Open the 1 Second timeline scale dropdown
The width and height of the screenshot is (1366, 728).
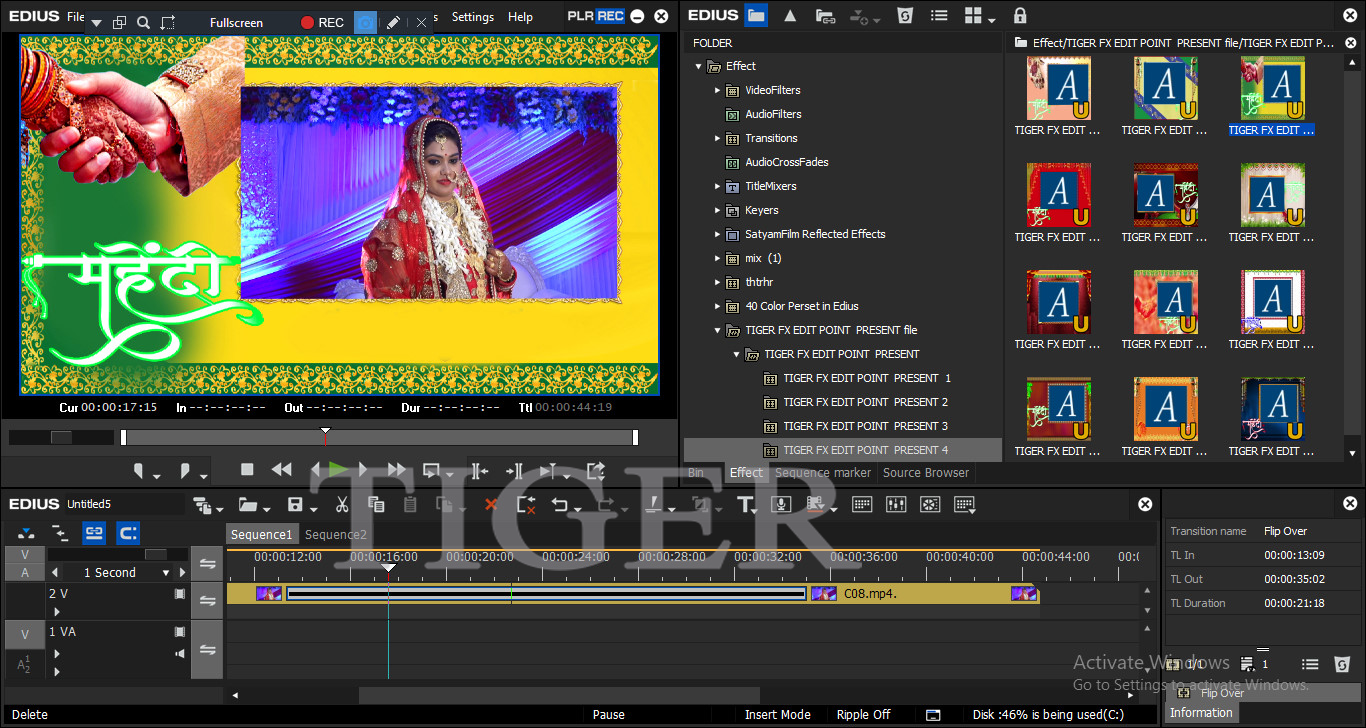click(166, 573)
